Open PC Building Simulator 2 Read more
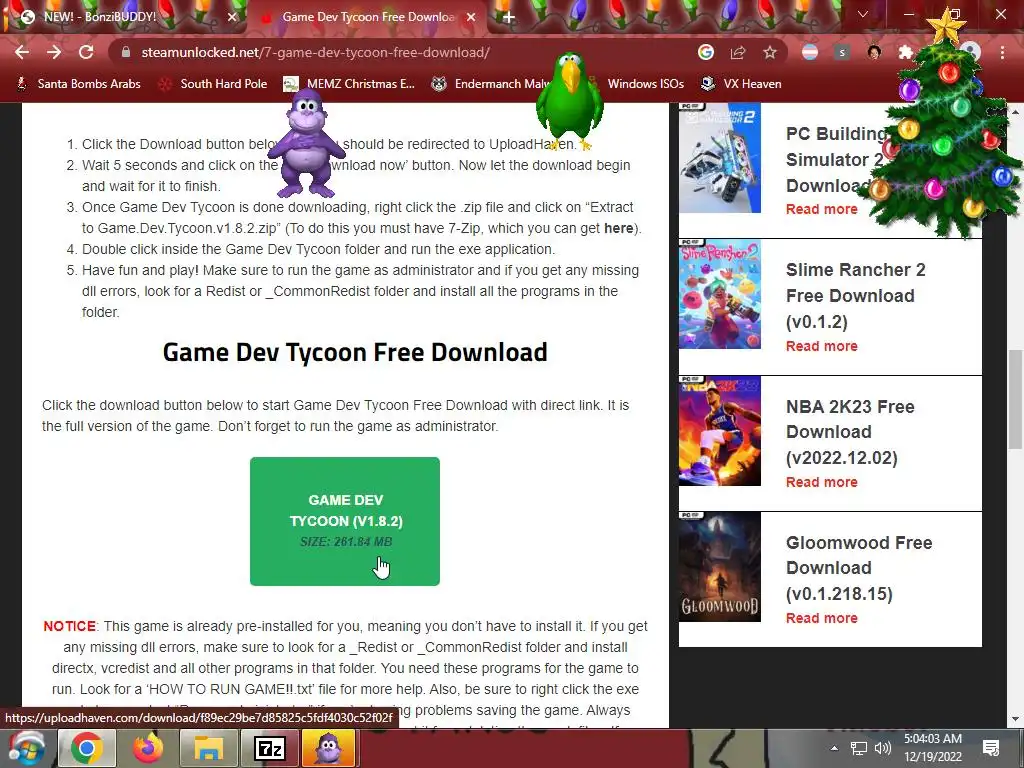 (822, 209)
